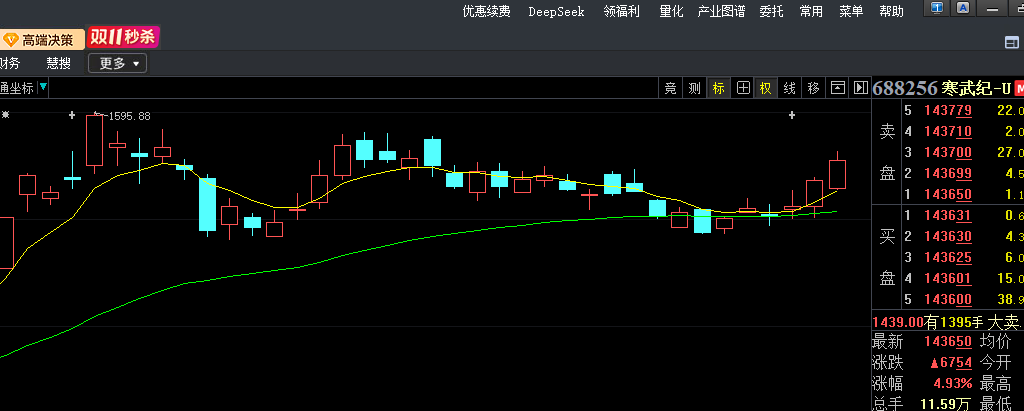1024x411 pixels.
Task: Click the hide right sidebar arrow icon
Action: [860, 88]
